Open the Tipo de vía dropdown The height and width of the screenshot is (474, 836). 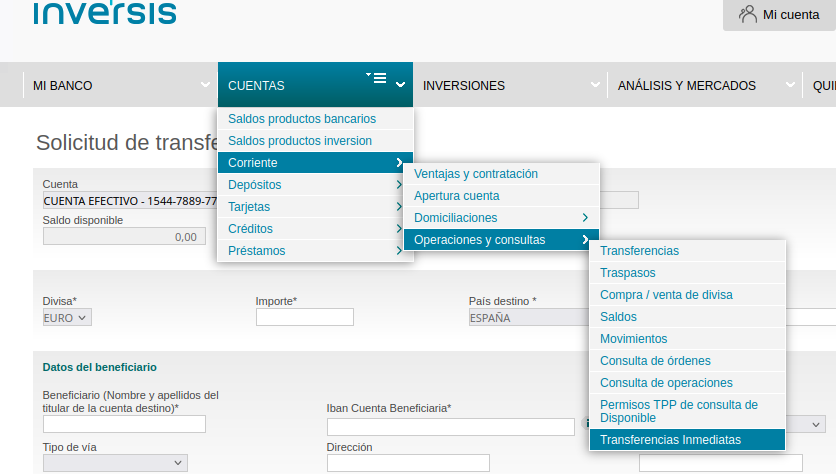pos(115,463)
